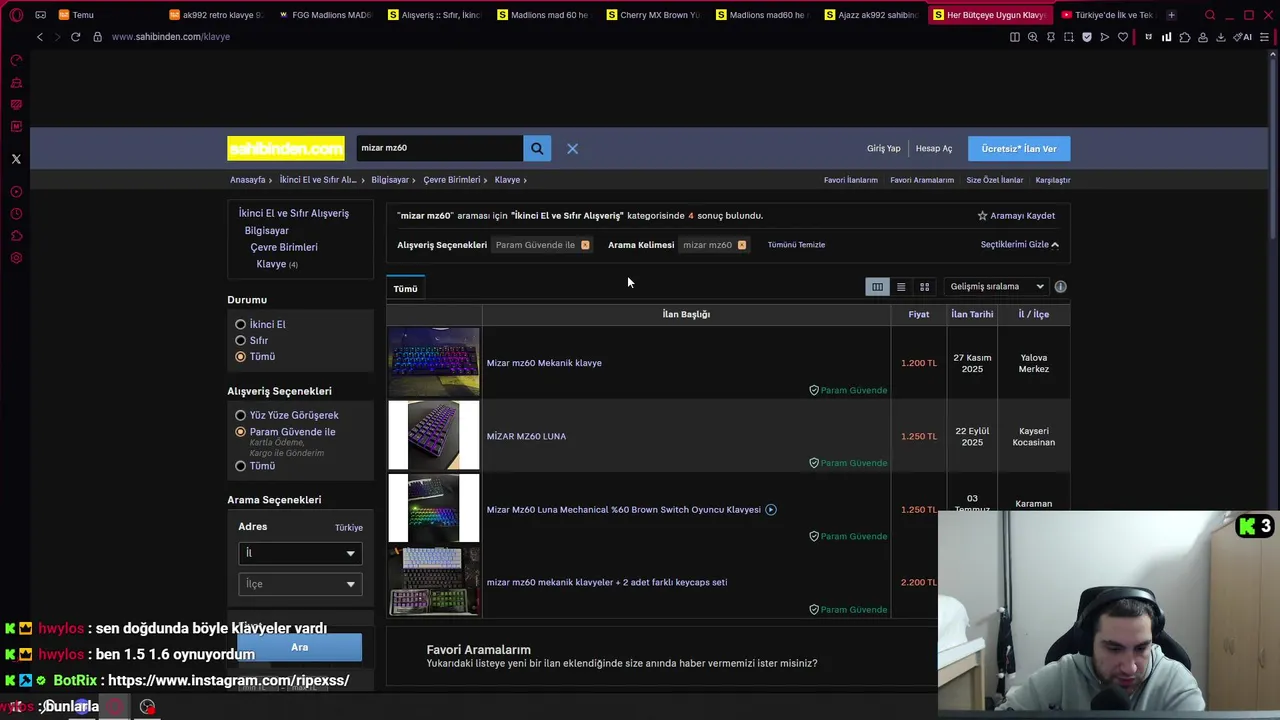Open the İlçe district dropdown
Viewport: 1280px width, 720px height.
300,584
